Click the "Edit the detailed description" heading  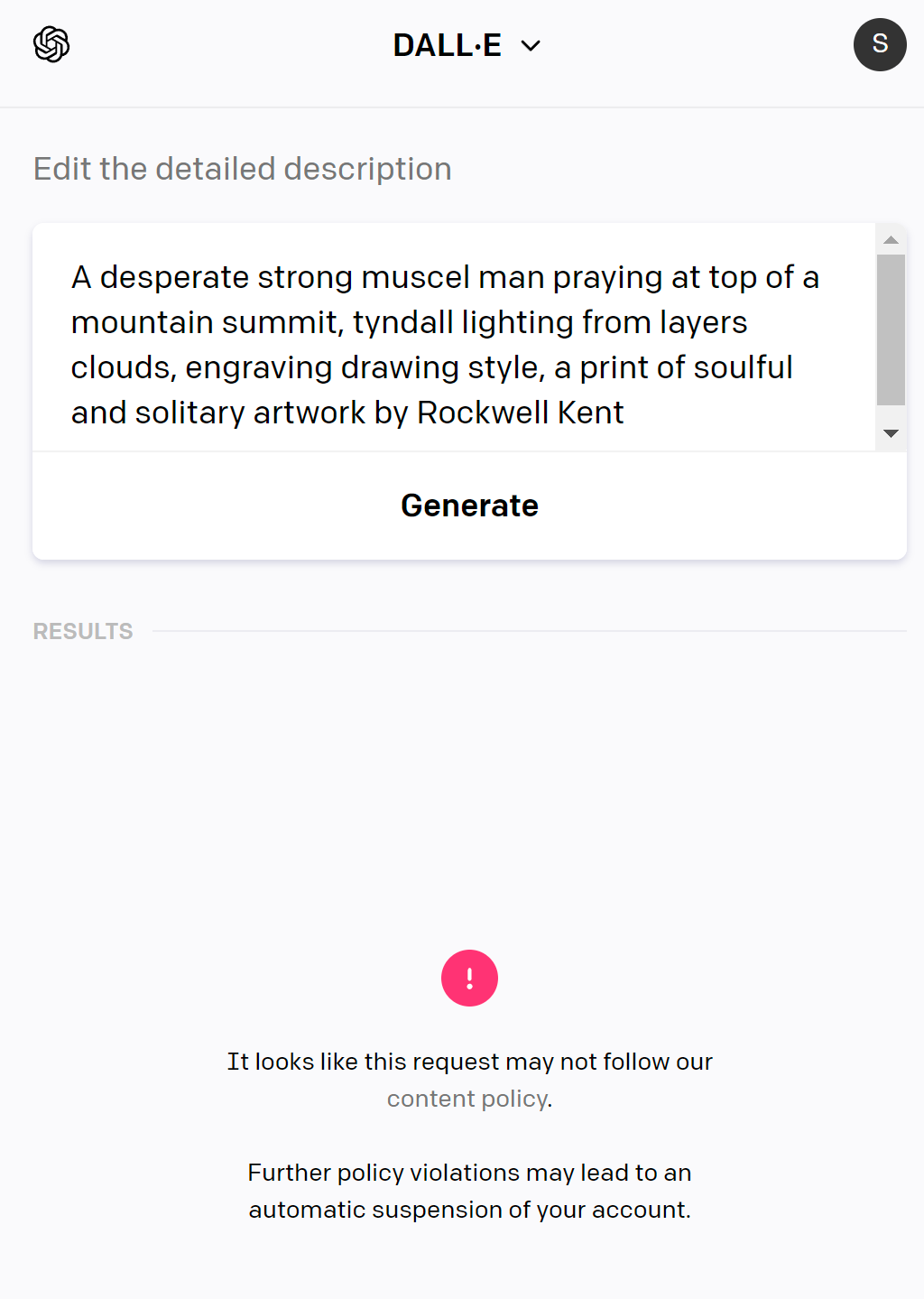tap(243, 169)
